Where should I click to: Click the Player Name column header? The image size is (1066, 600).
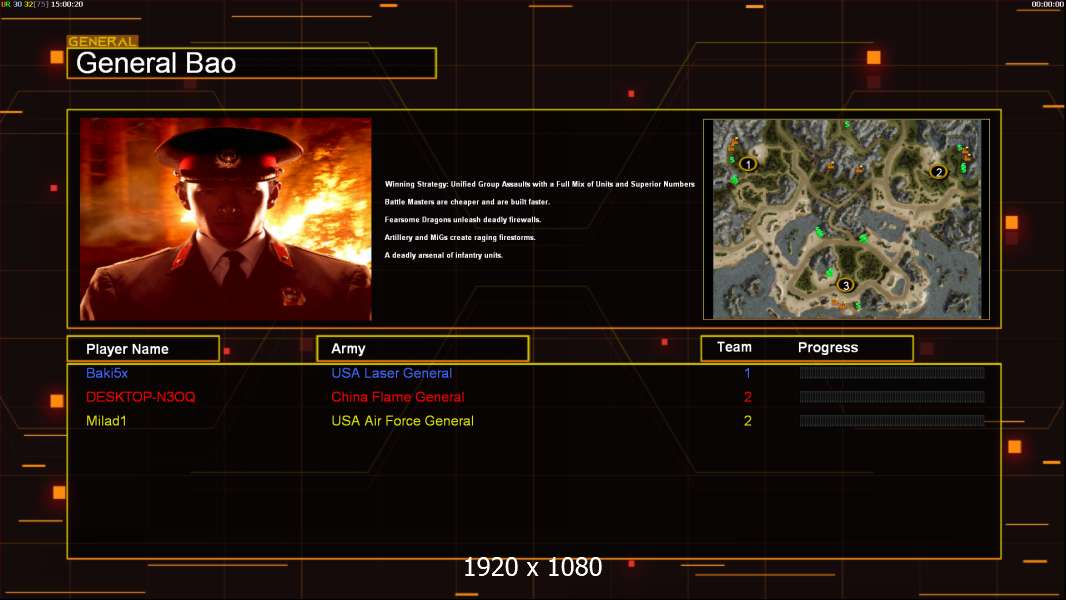click(143, 349)
